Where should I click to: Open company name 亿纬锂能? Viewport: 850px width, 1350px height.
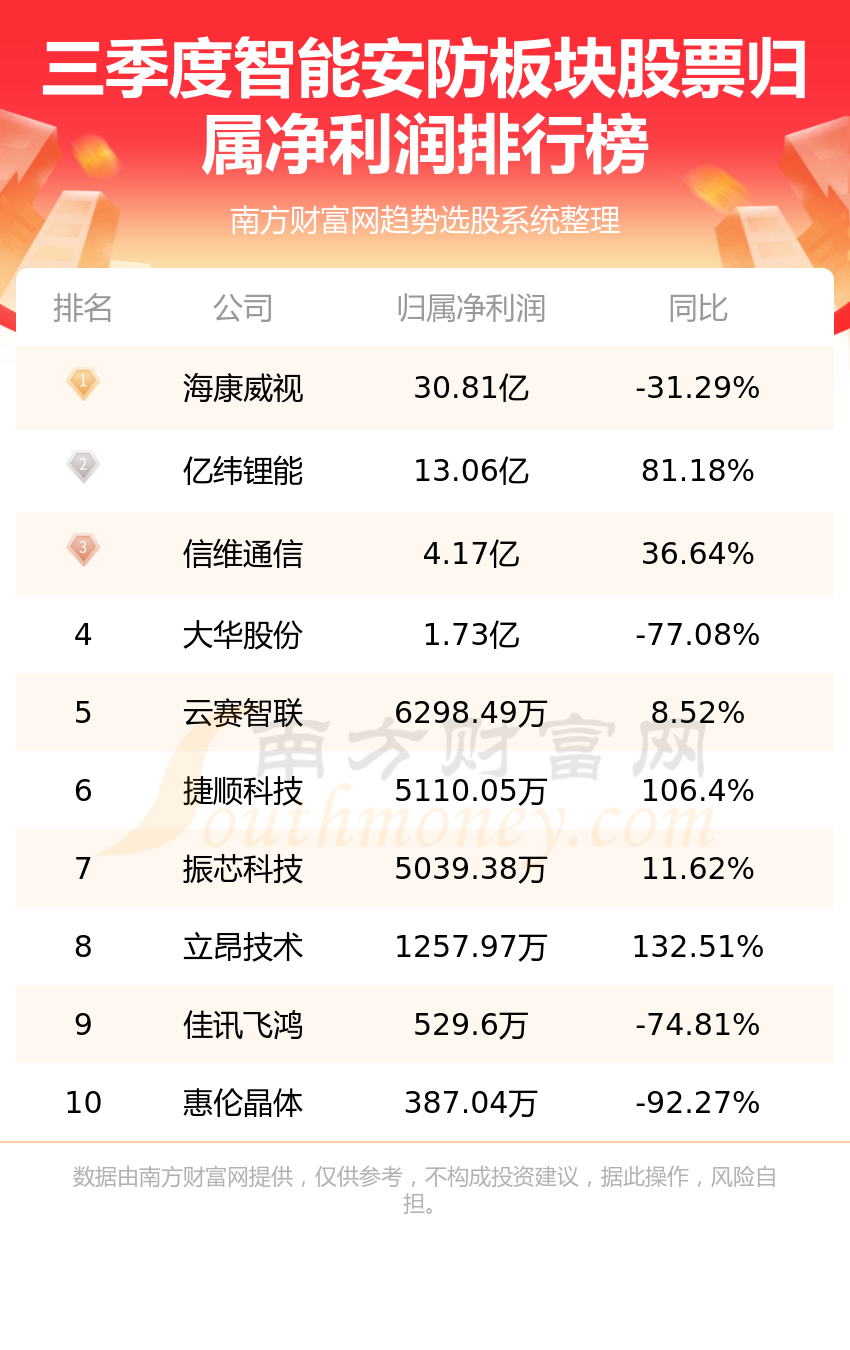point(243,471)
